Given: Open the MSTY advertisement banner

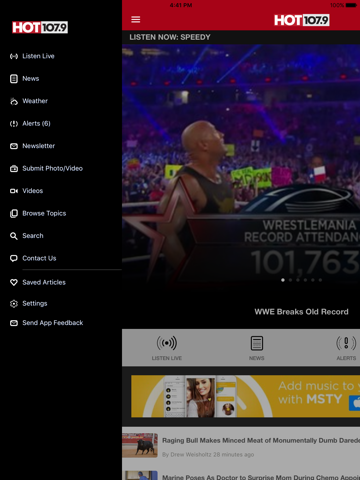Looking at the screenshot, I should pos(245,396).
